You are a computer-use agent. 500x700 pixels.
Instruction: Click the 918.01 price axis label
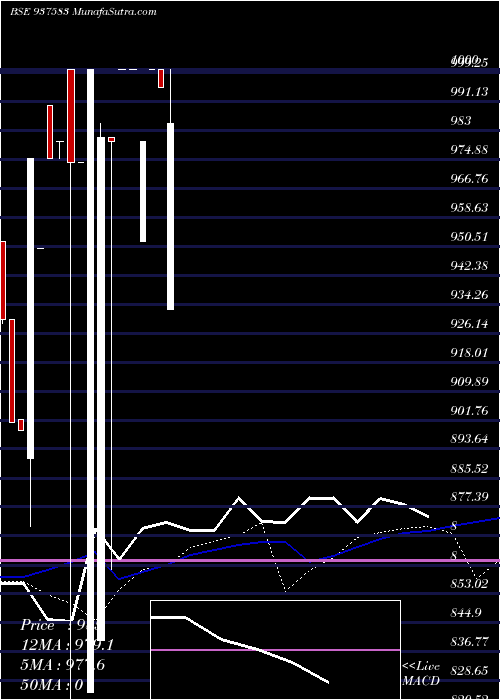(469, 353)
